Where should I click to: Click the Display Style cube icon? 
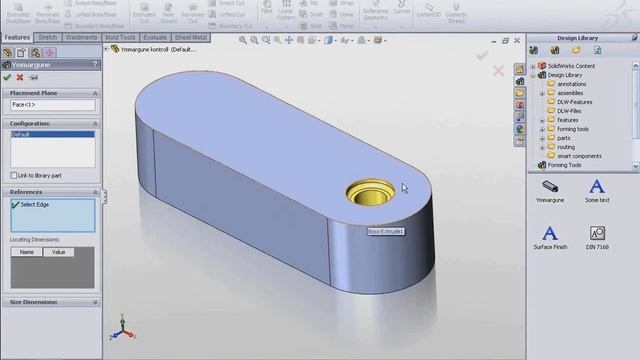(328, 40)
